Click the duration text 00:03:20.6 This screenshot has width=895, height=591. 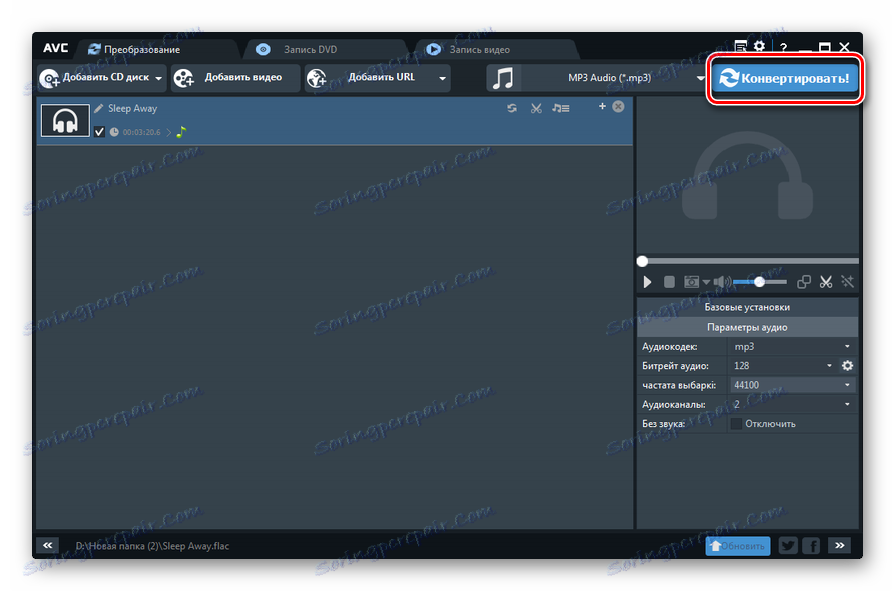tap(142, 132)
